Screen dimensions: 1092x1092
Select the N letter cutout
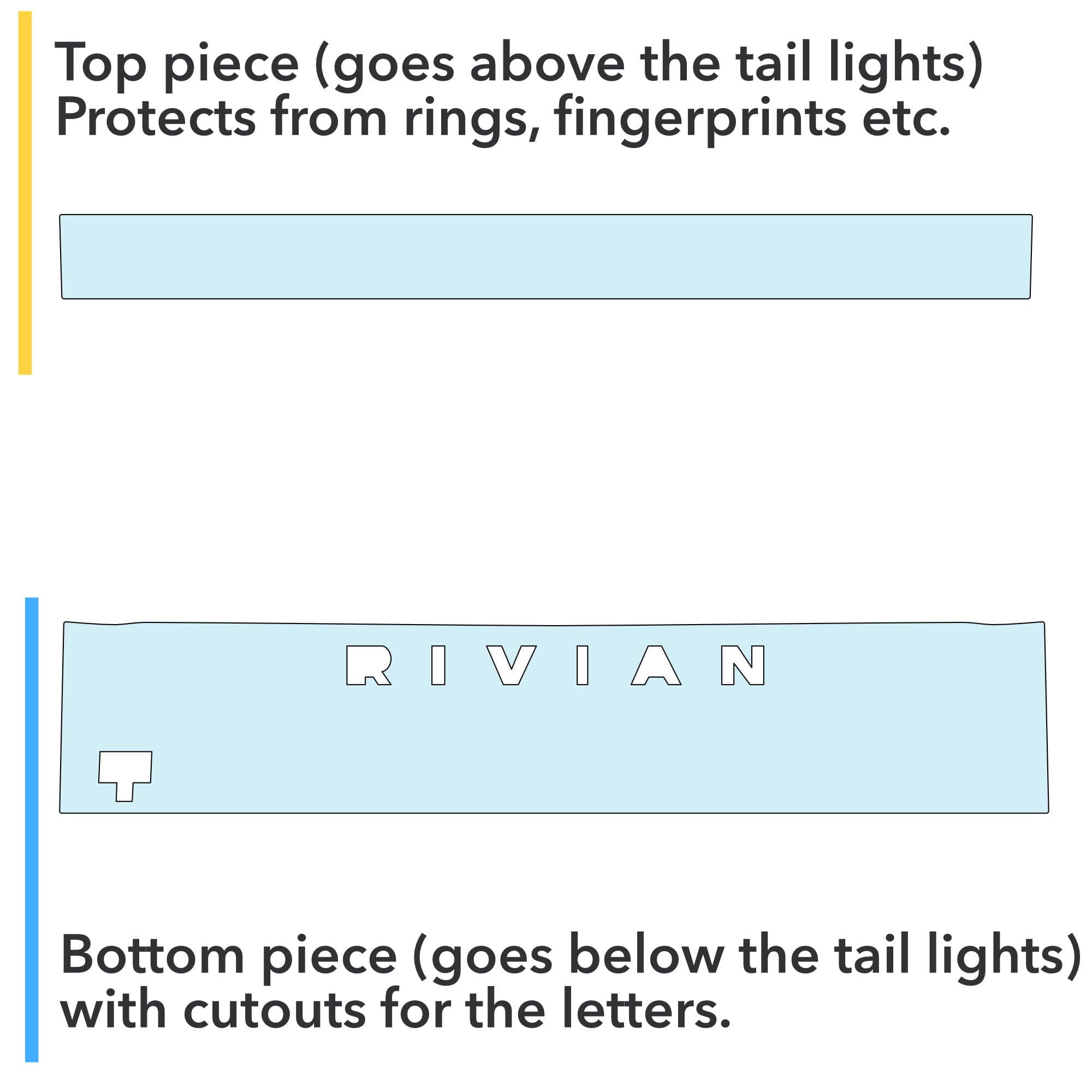tap(743, 665)
